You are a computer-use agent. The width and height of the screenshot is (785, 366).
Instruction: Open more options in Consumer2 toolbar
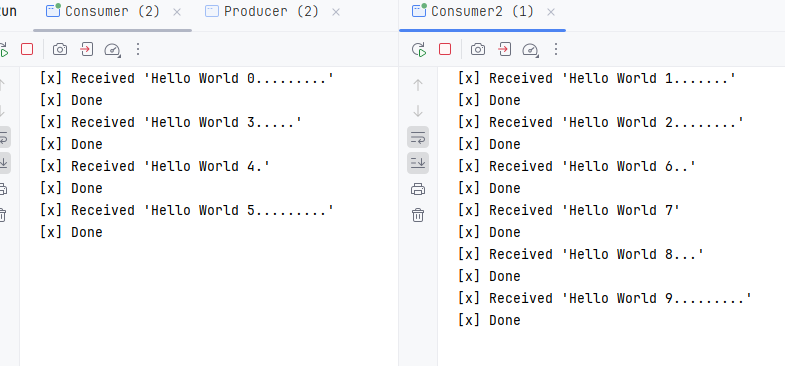pyautogui.click(x=556, y=49)
